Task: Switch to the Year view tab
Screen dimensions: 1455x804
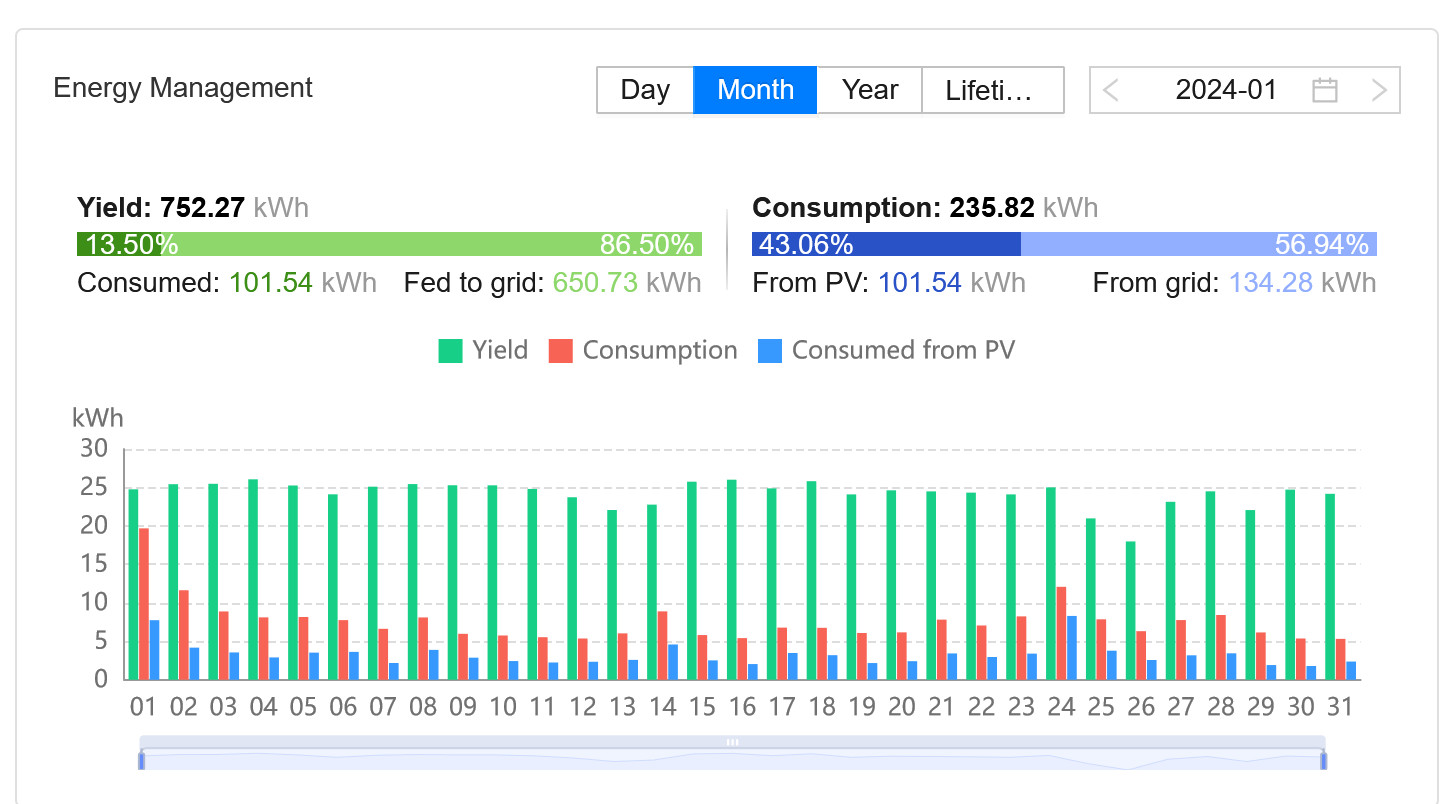Action: [x=869, y=90]
